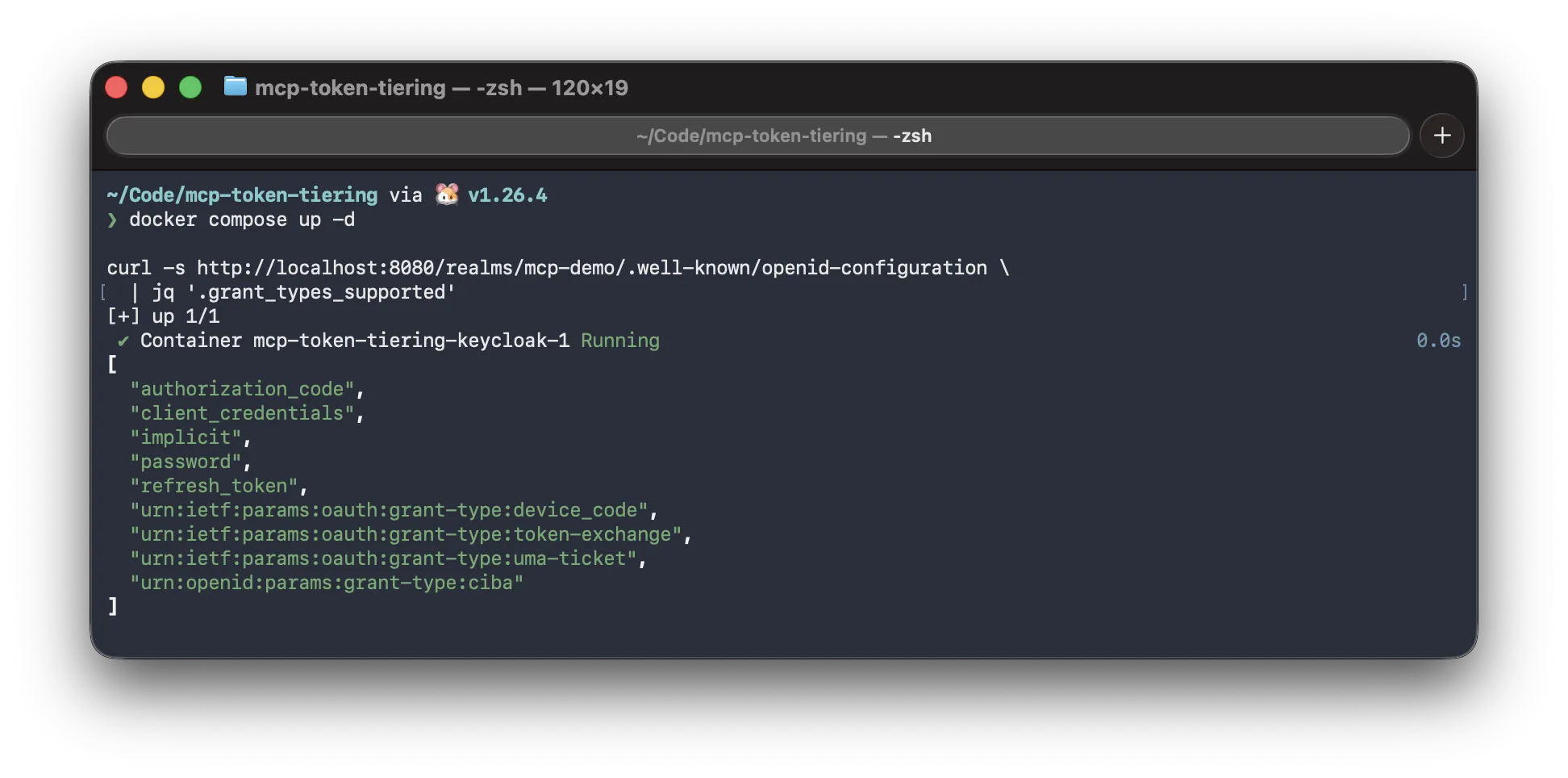Click the localhost:8080 openid-configuration URL

tap(592, 268)
